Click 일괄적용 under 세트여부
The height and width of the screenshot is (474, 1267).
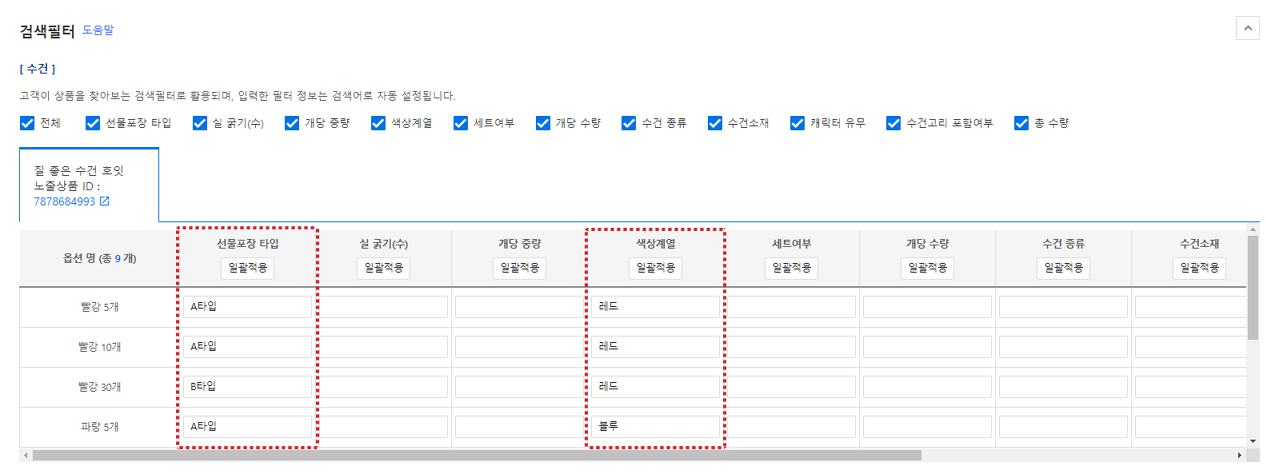[791, 268]
